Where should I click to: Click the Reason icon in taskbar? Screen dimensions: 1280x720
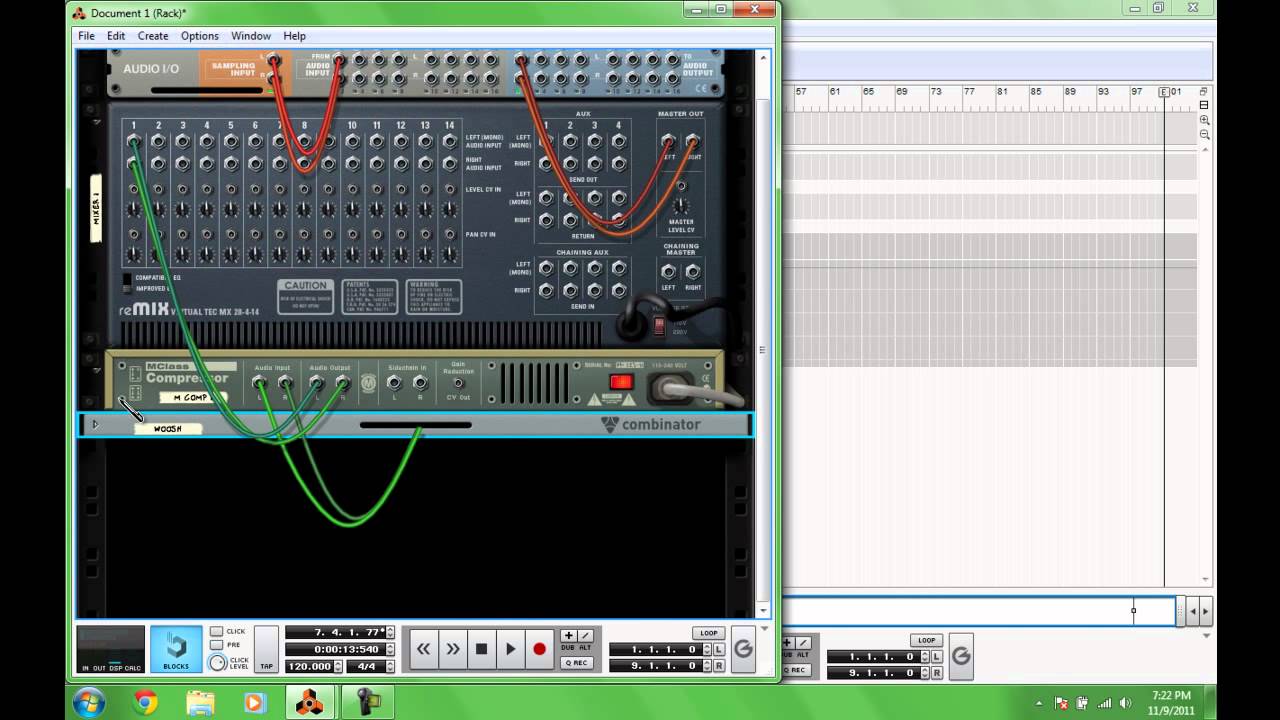(x=309, y=703)
